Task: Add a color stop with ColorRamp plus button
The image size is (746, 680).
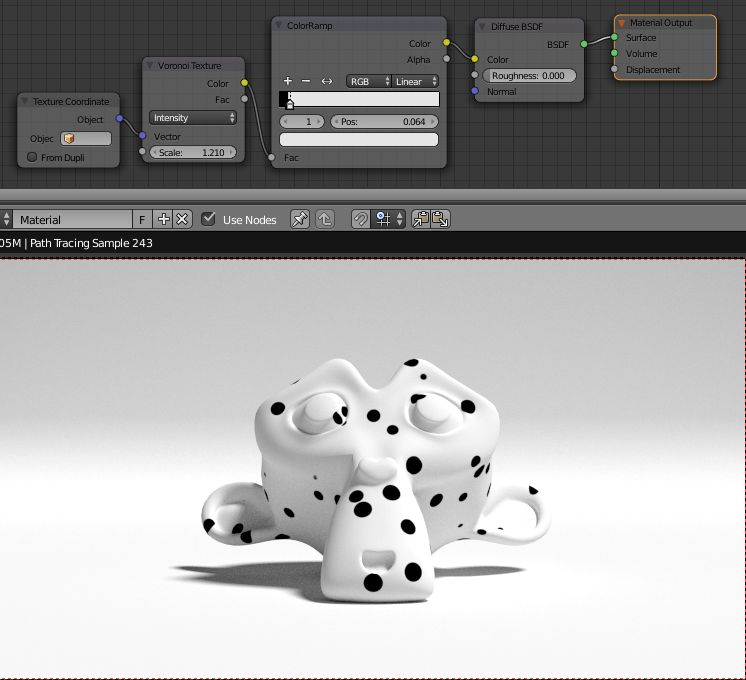Action: click(x=287, y=81)
